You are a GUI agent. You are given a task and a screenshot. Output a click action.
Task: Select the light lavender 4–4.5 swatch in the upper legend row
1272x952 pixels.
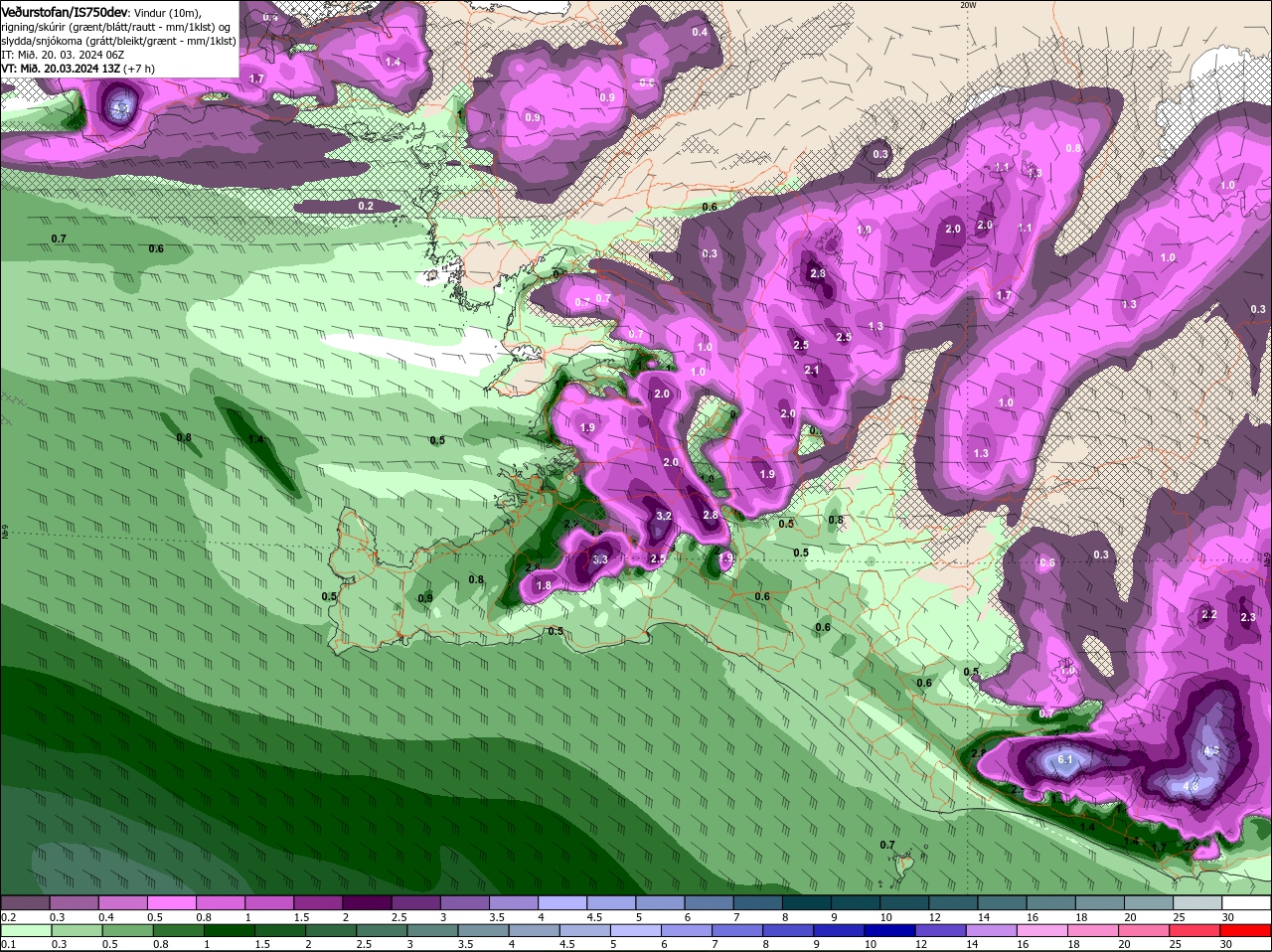pyautogui.click(x=563, y=902)
